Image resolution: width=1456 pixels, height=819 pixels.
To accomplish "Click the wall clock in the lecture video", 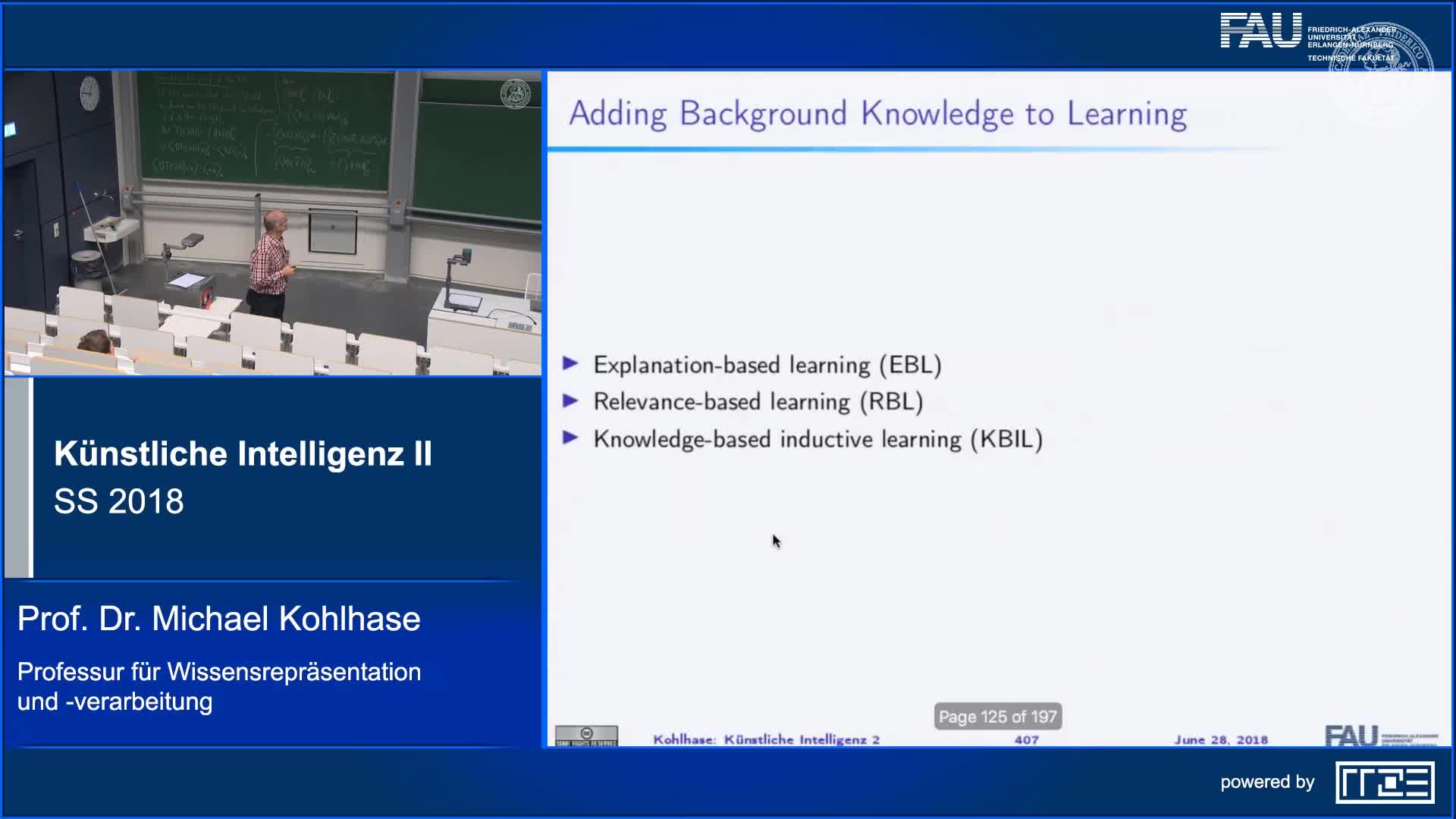I will (89, 93).
